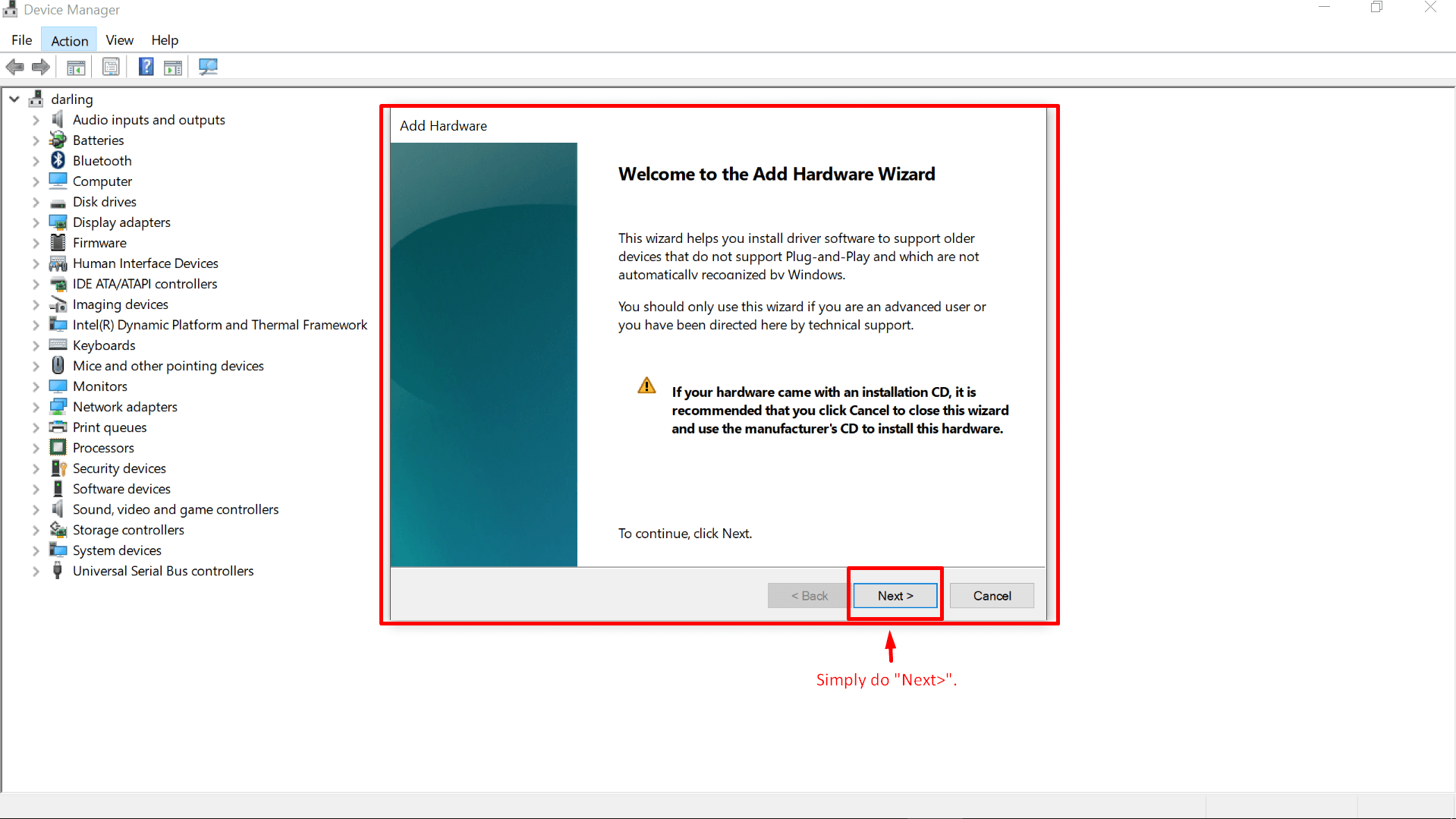The width and height of the screenshot is (1456, 819).
Task: Click the Mice and other pointing devices icon
Action: tap(58, 365)
